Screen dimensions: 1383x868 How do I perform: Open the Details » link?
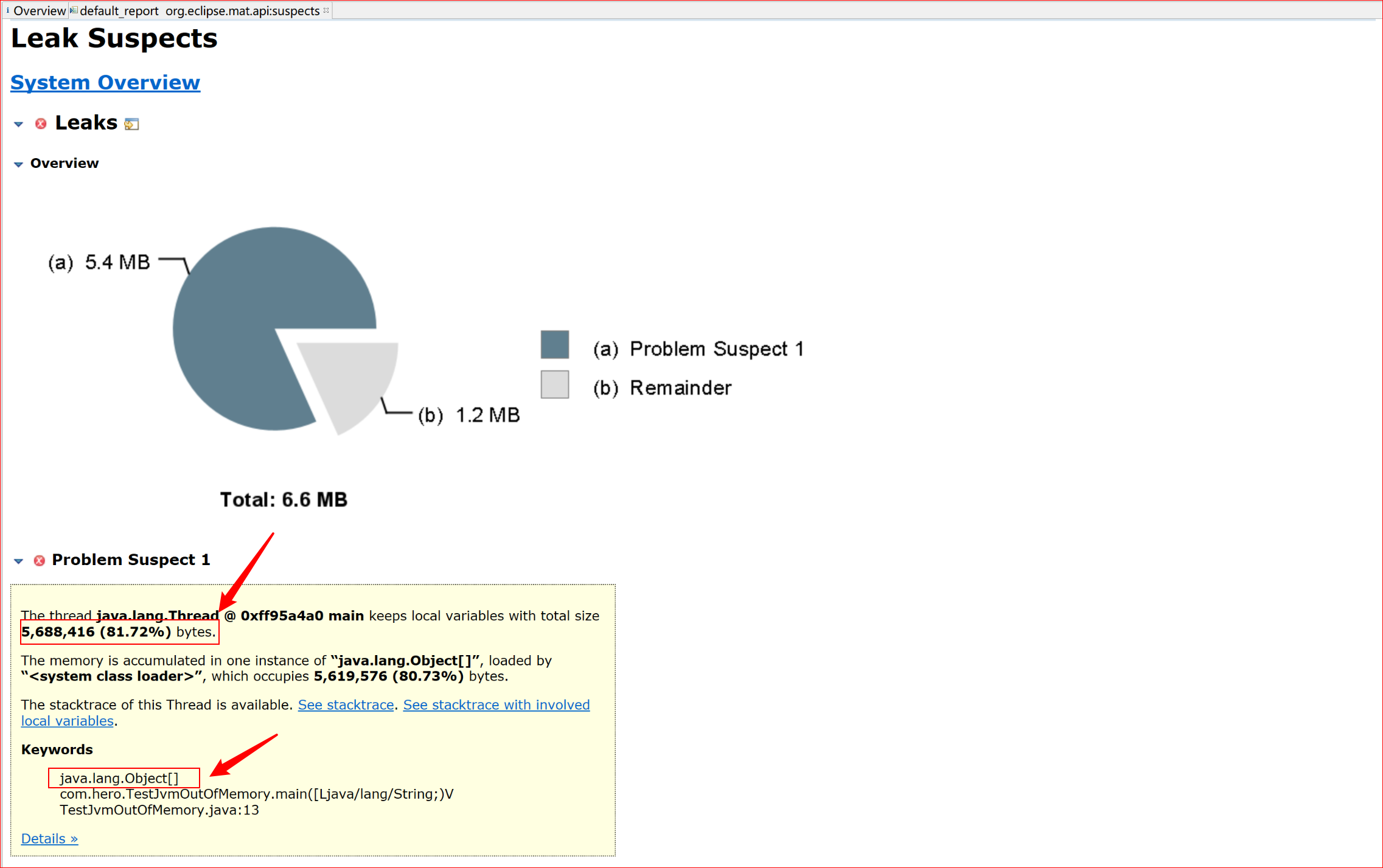[49, 838]
